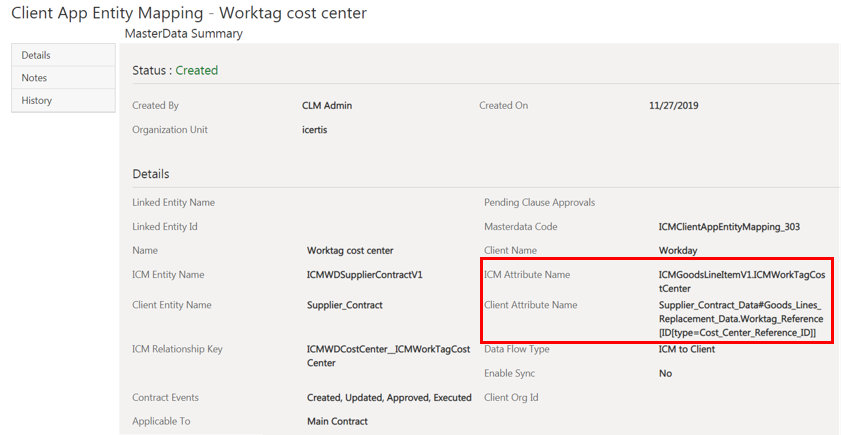This screenshot has width=841, height=435.
Task: Select Masterdata Code ICMClientAppEntityMapping_303
Action: pyautogui.click(x=729, y=227)
